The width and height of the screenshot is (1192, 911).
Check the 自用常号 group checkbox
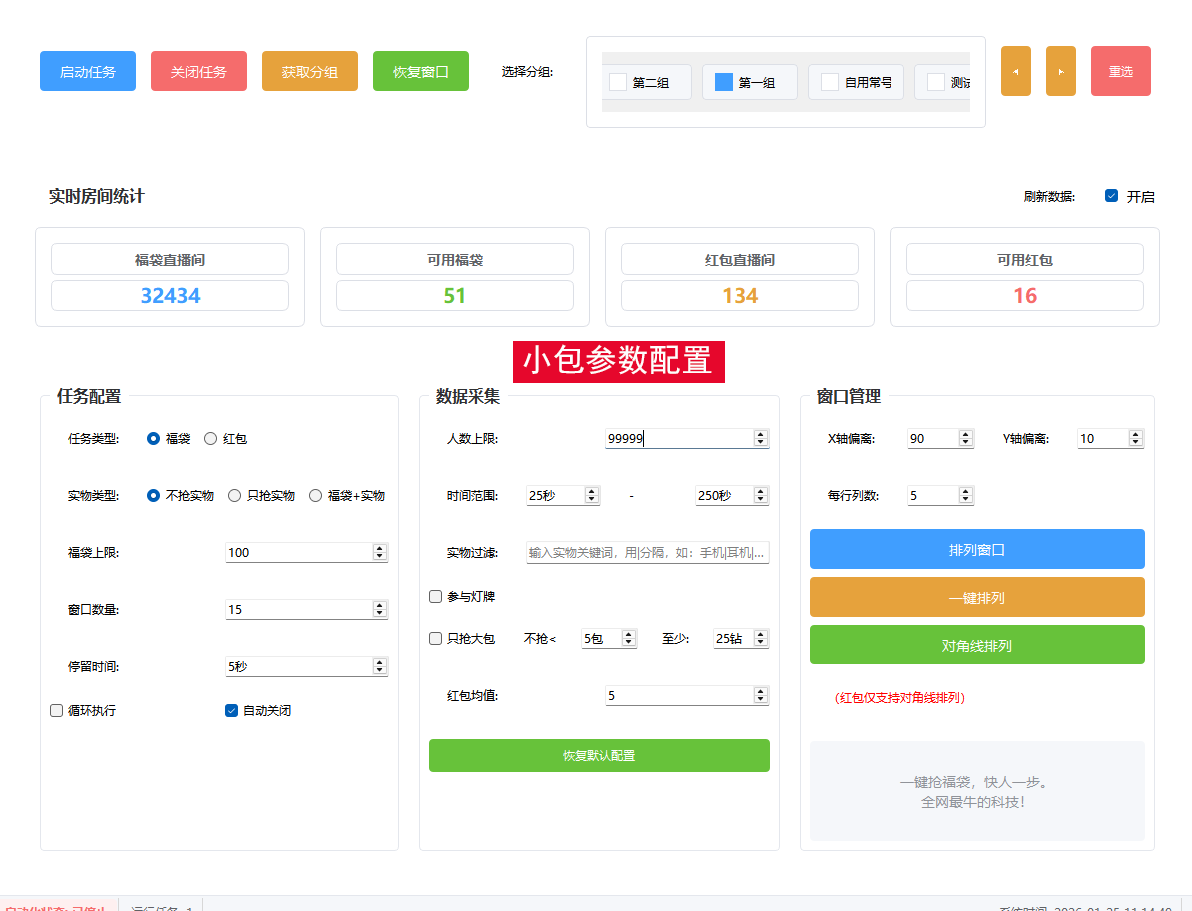pyautogui.click(x=830, y=82)
